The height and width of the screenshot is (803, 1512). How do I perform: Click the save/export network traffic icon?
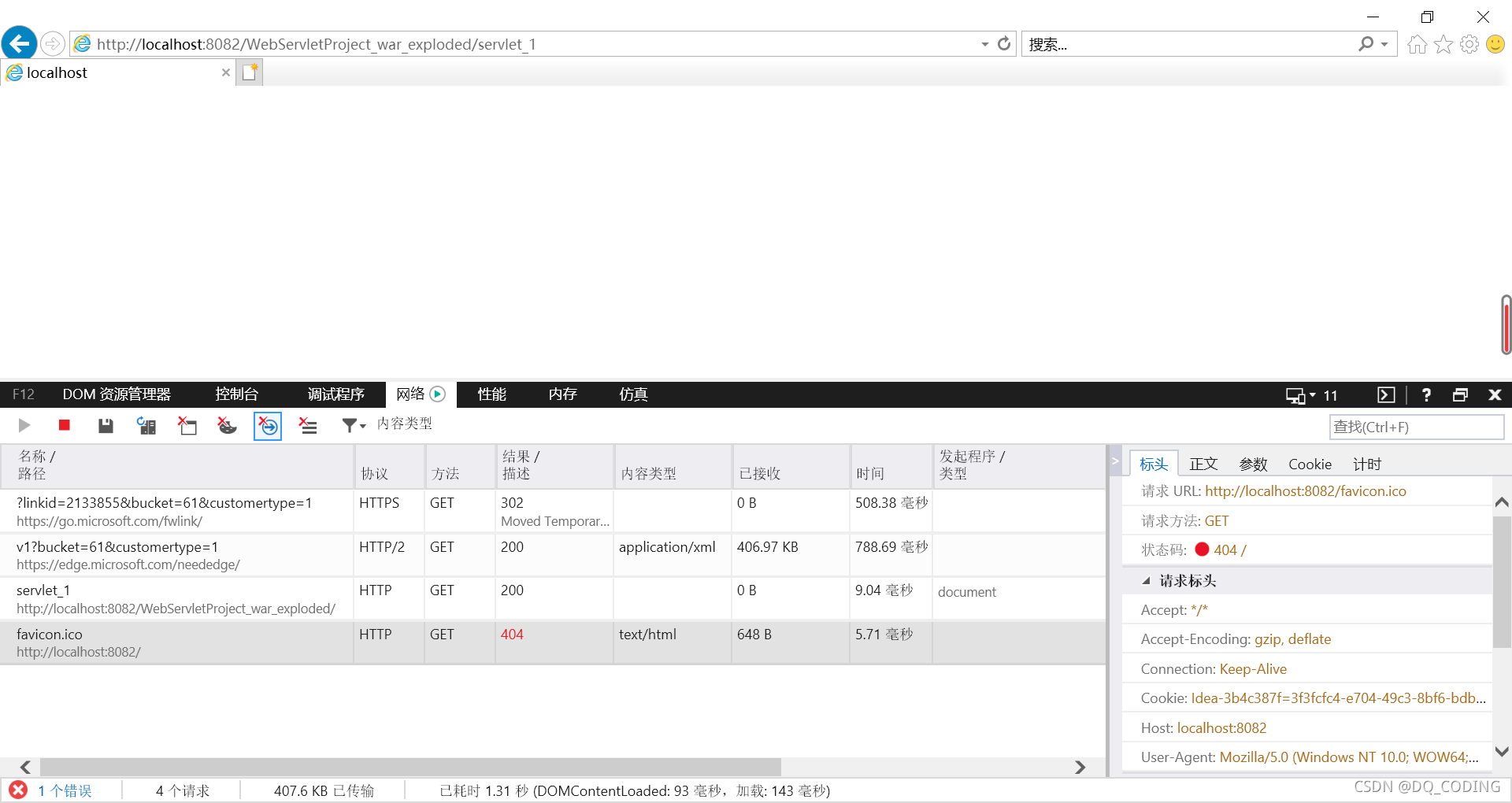point(106,426)
